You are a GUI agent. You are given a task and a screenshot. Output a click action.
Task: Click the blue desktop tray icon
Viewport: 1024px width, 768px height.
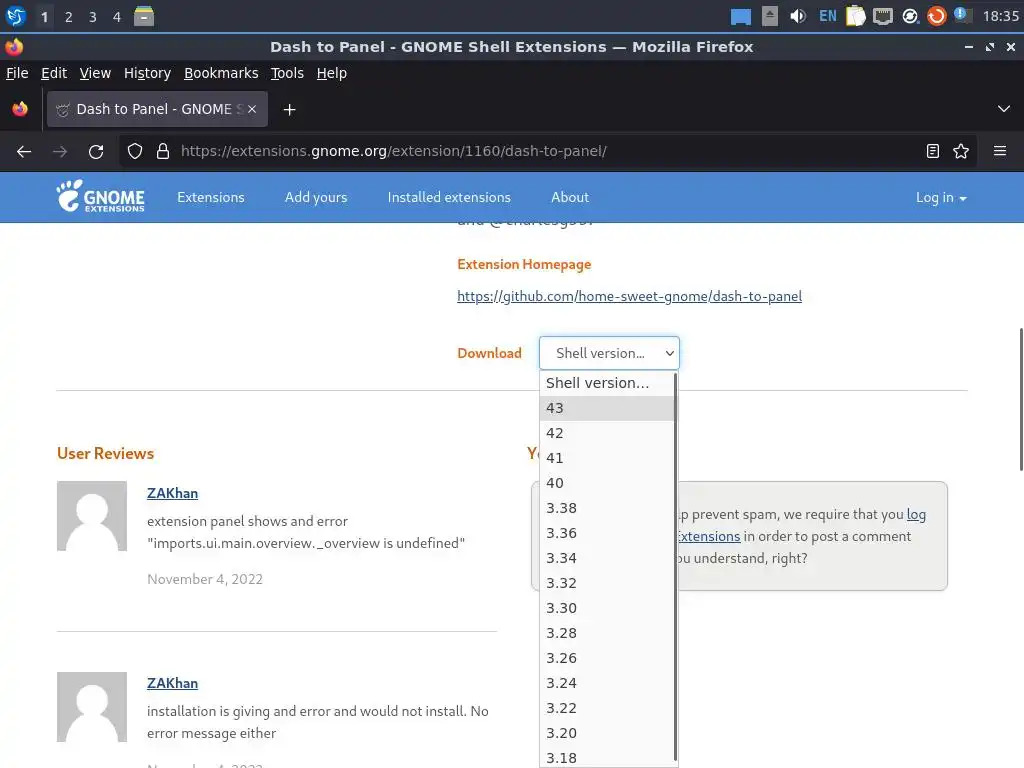(741, 16)
